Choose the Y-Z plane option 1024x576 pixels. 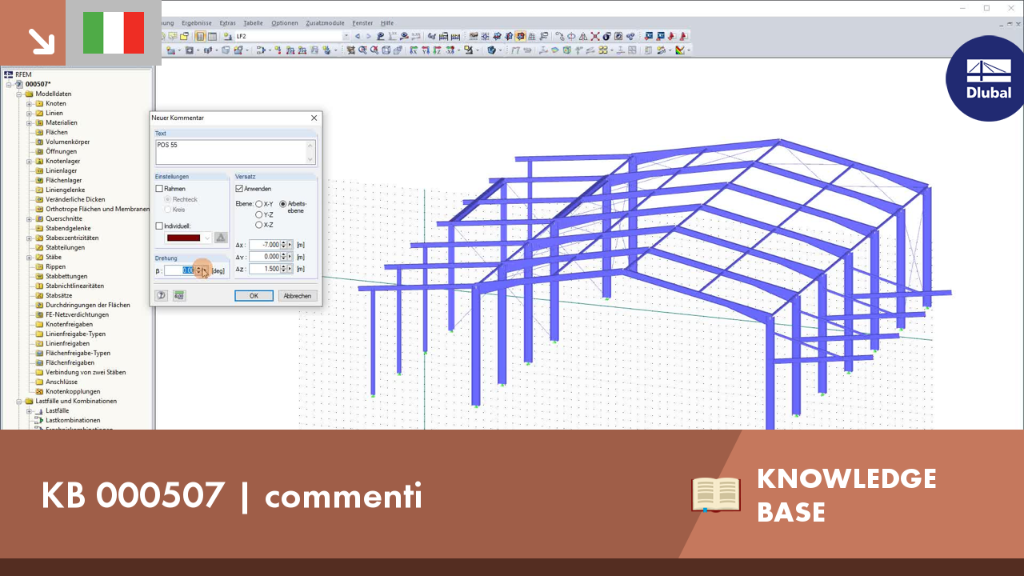259,214
